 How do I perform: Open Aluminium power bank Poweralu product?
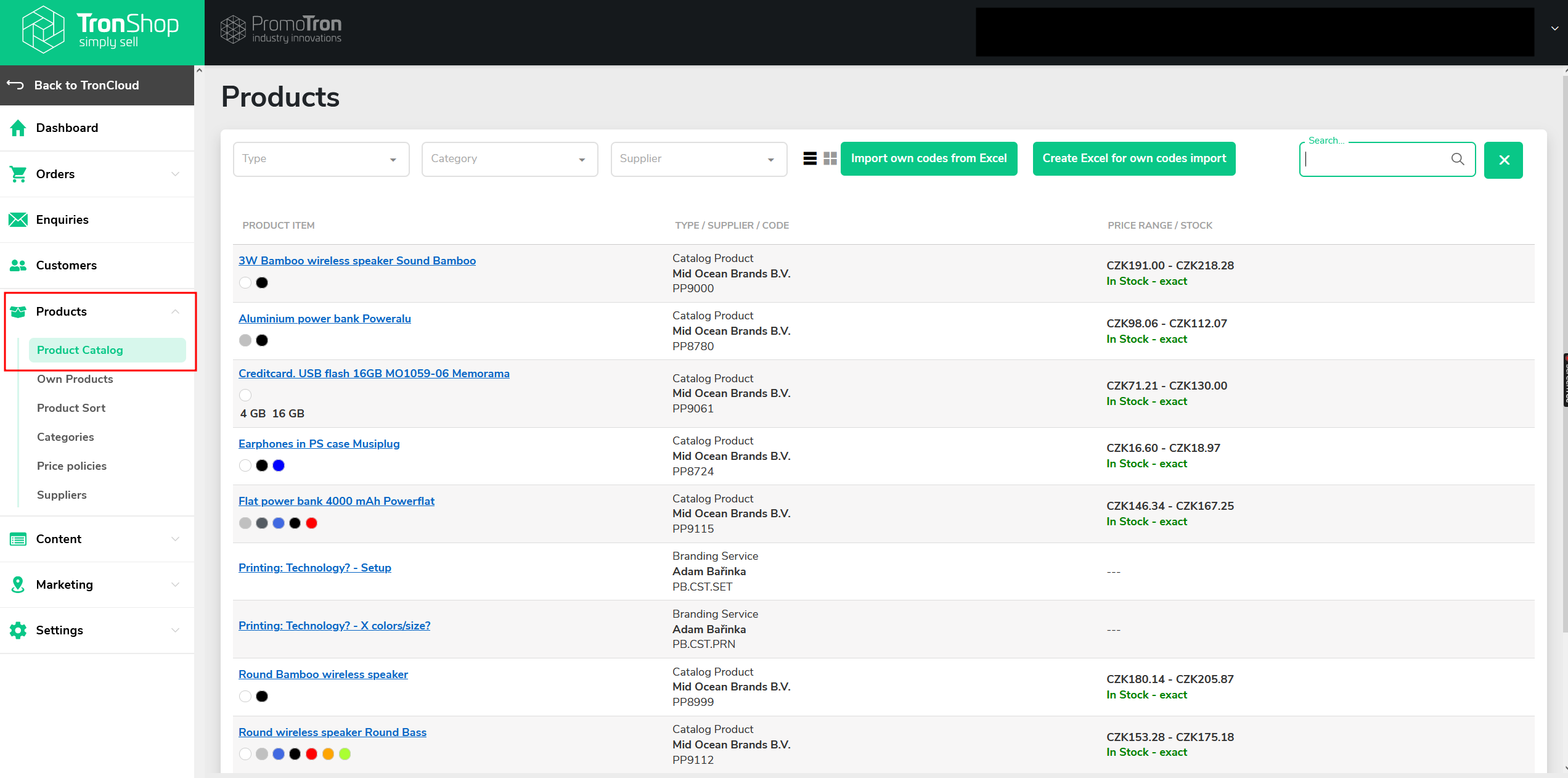(x=325, y=319)
